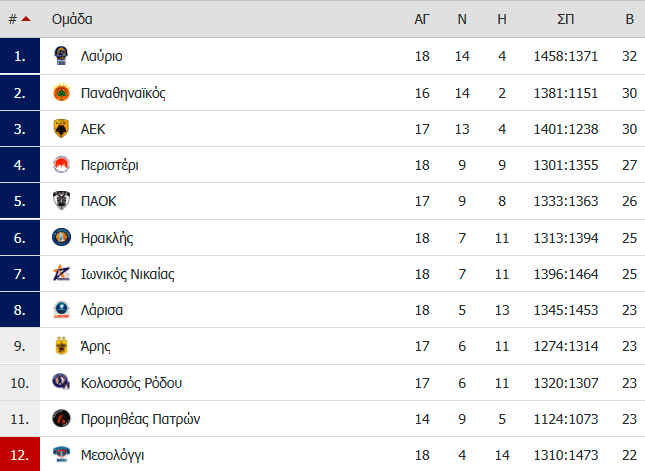Sort standings by Ν wins column
645x471 pixels.
tap(462, 19)
